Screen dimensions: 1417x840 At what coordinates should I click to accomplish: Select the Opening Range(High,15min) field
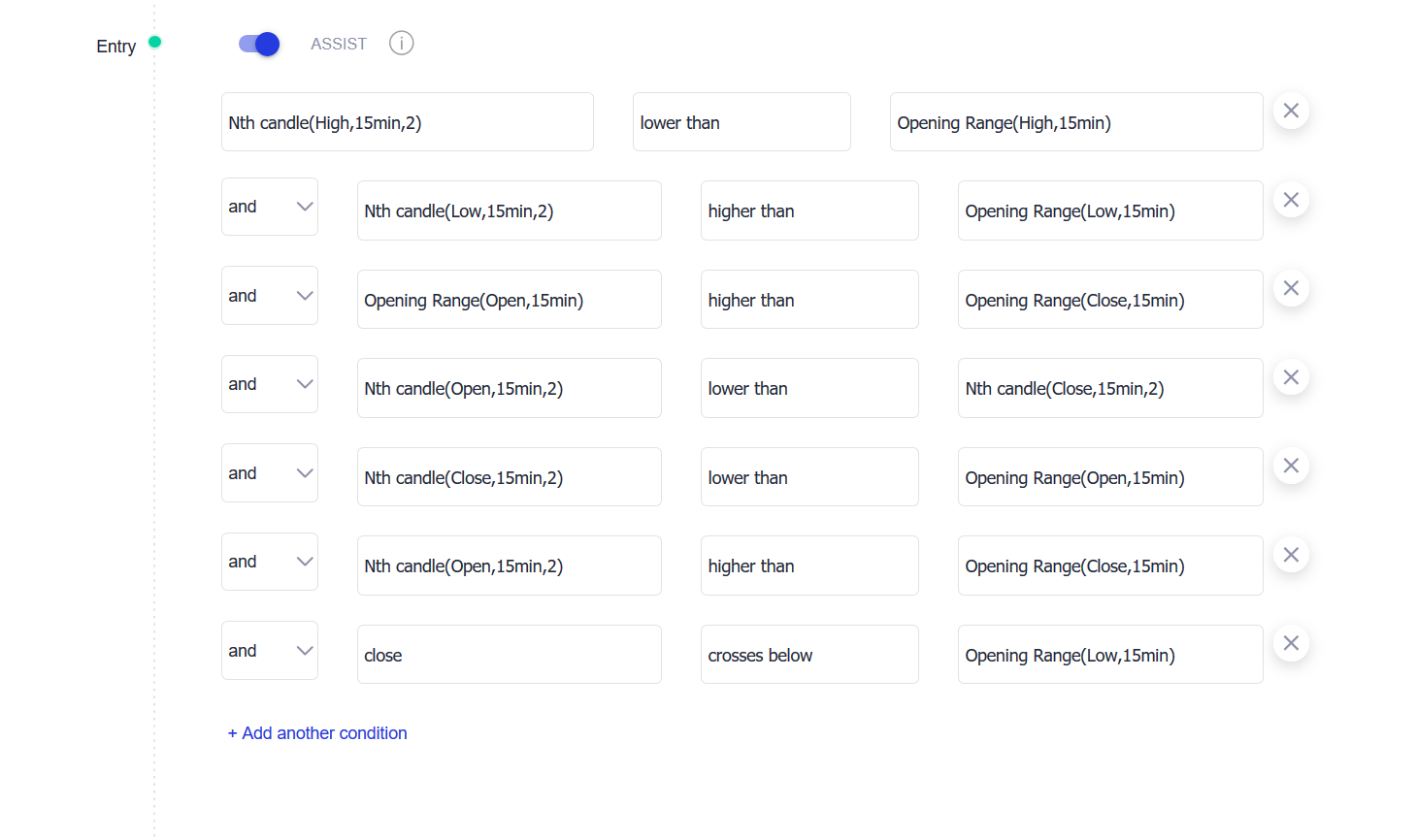click(1075, 122)
